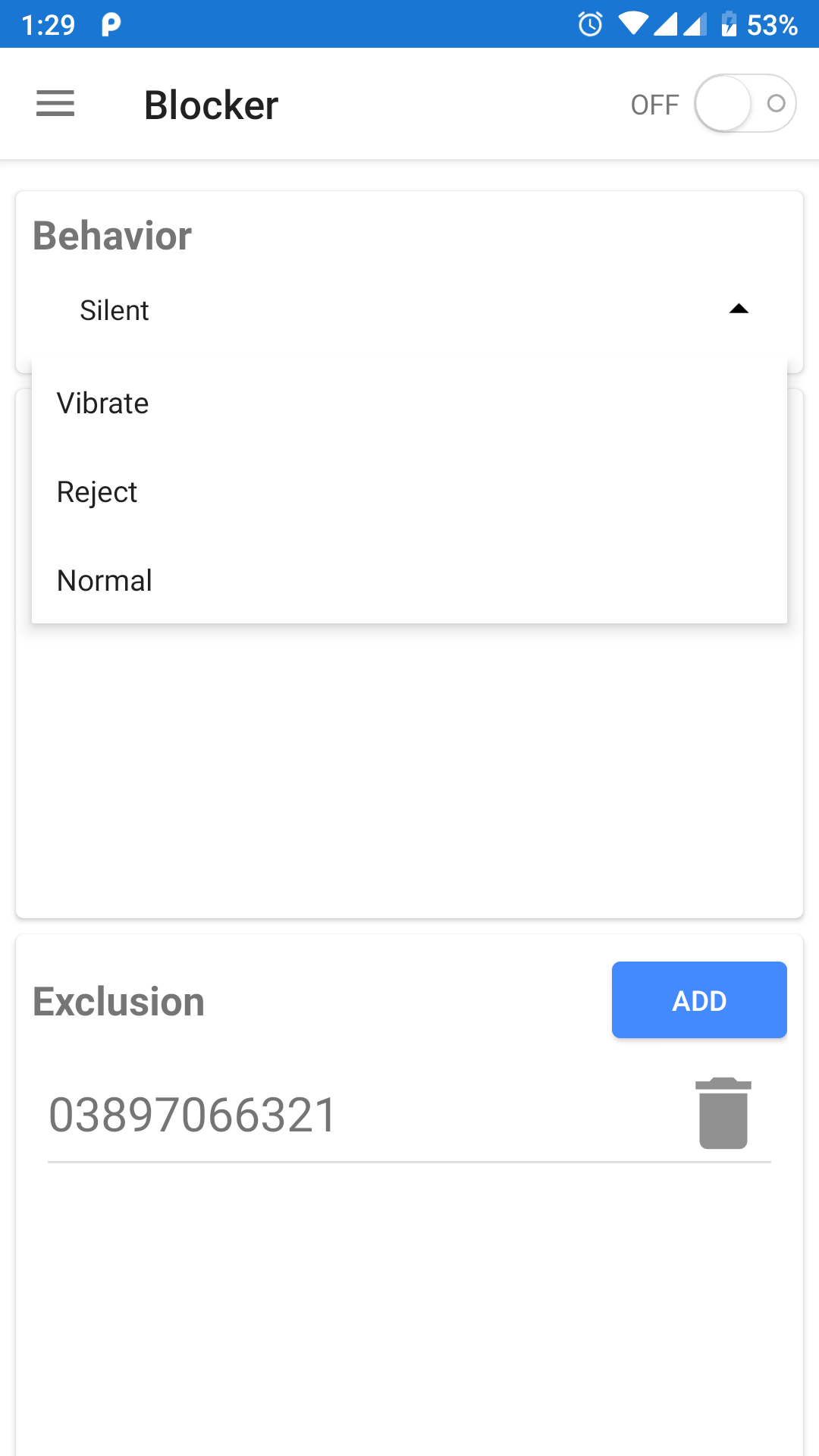Delete the excluded number 03897066321

coord(723,1113)
